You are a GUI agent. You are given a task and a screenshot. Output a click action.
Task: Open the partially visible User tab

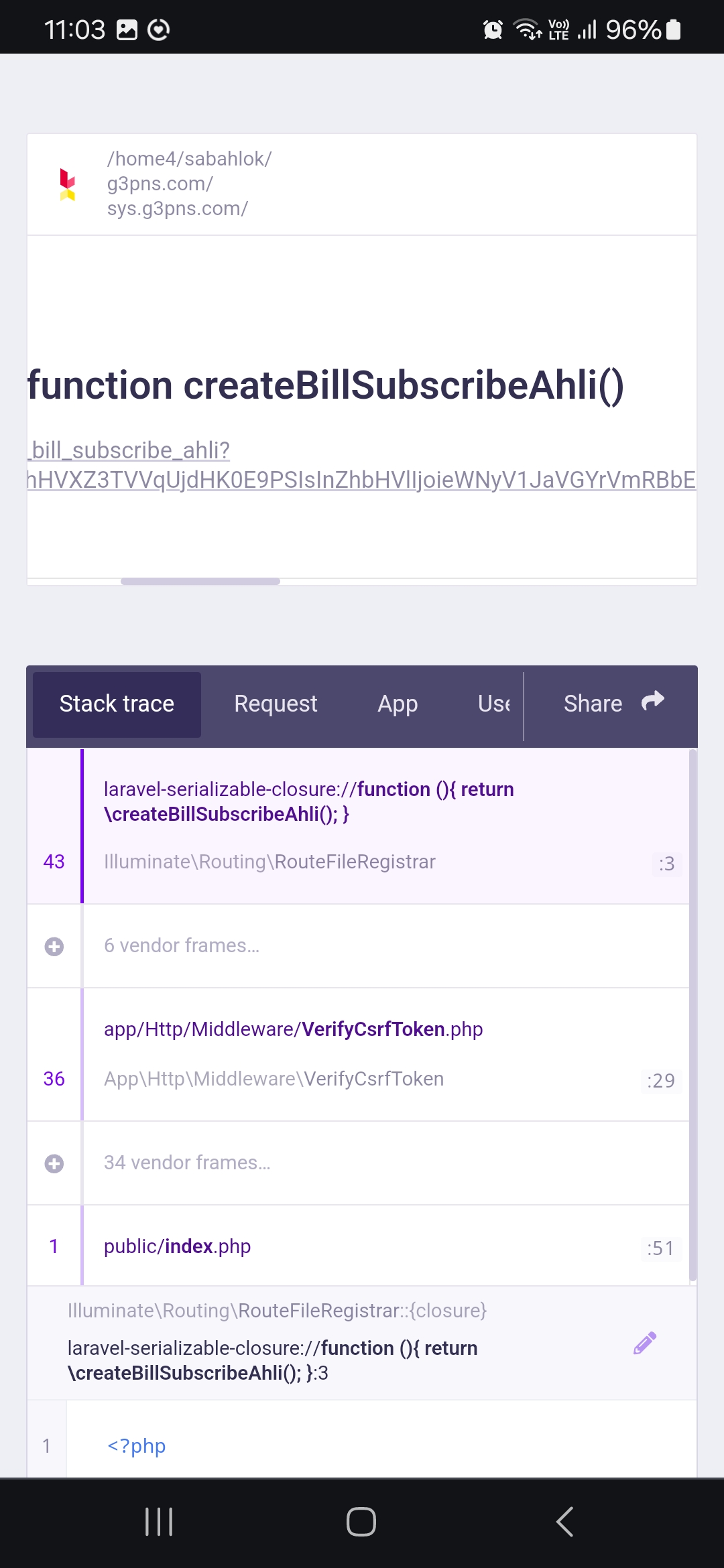click(x=494, y=704)
